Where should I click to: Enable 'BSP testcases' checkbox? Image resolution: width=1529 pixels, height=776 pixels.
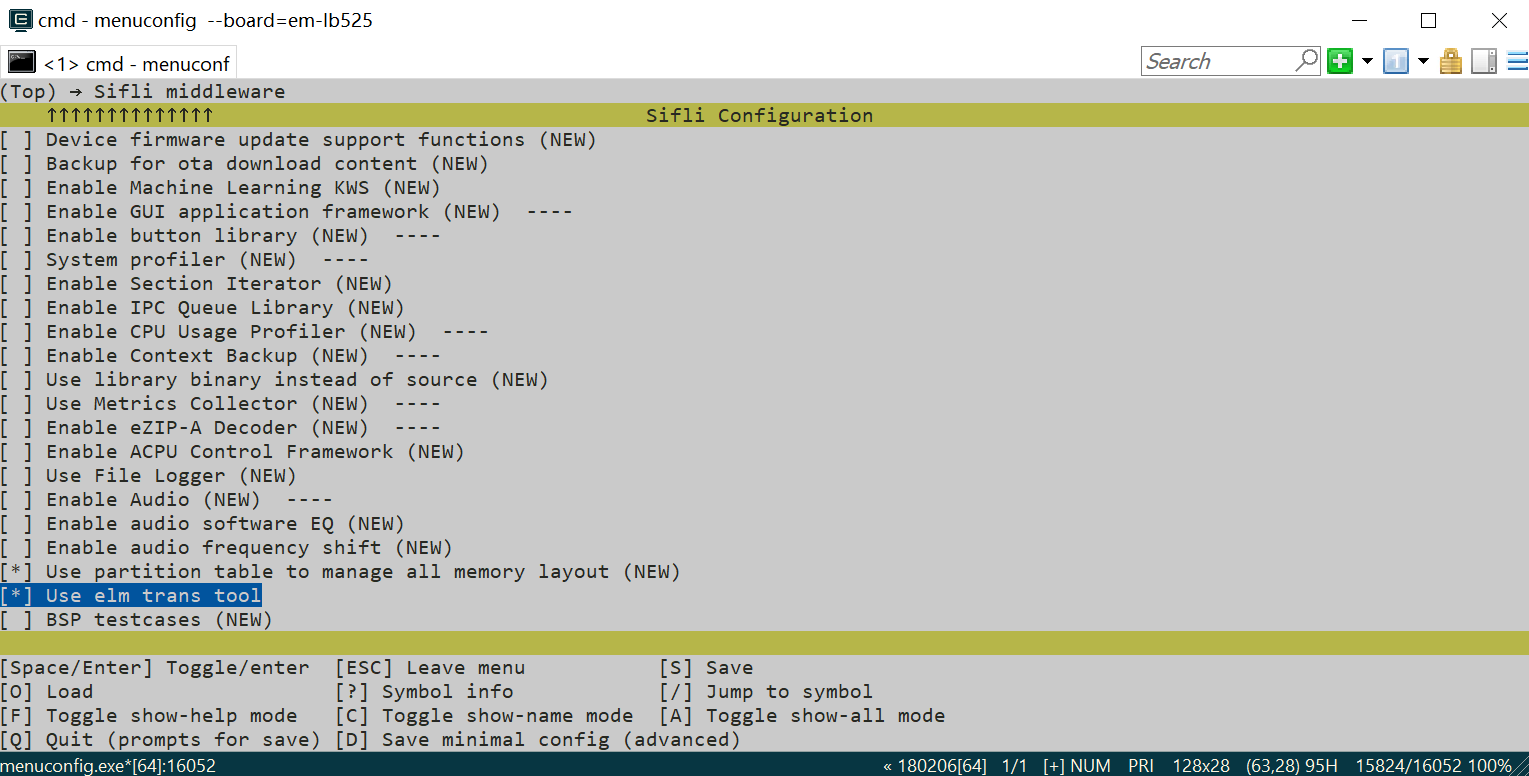coord(17,620)
